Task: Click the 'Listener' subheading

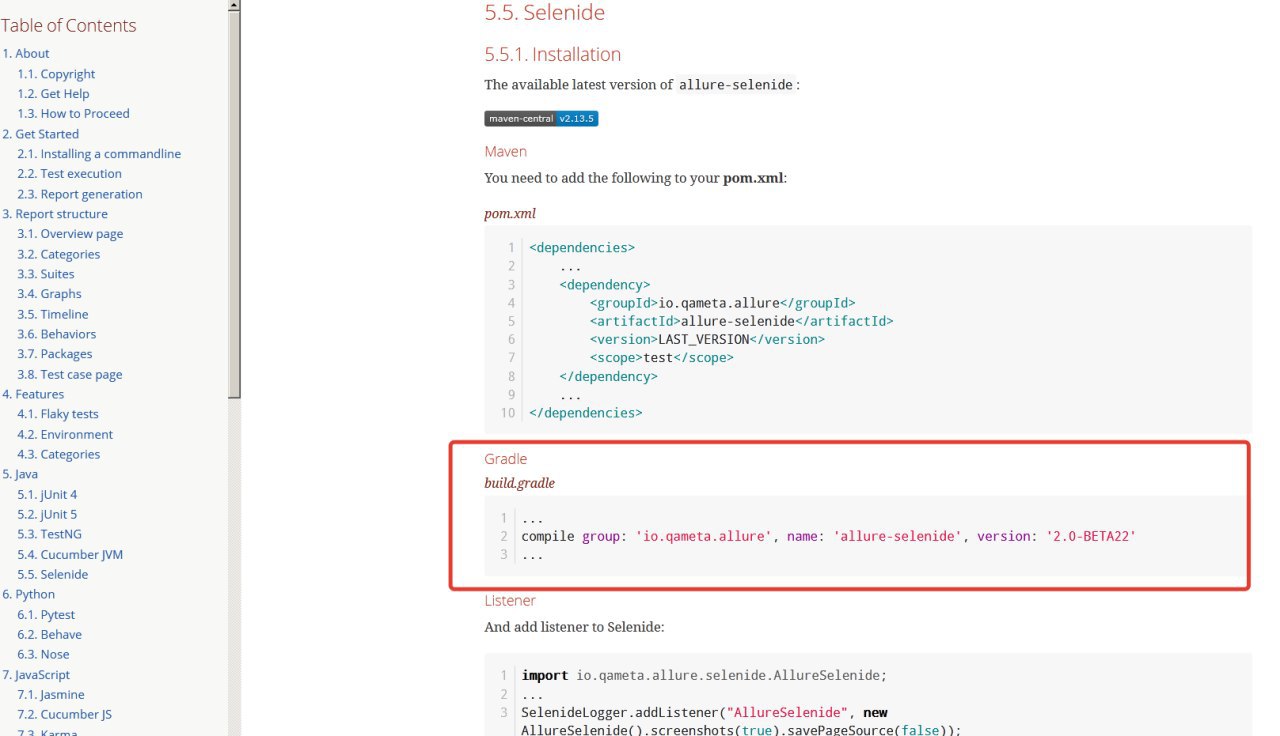Action: (510, 600)
